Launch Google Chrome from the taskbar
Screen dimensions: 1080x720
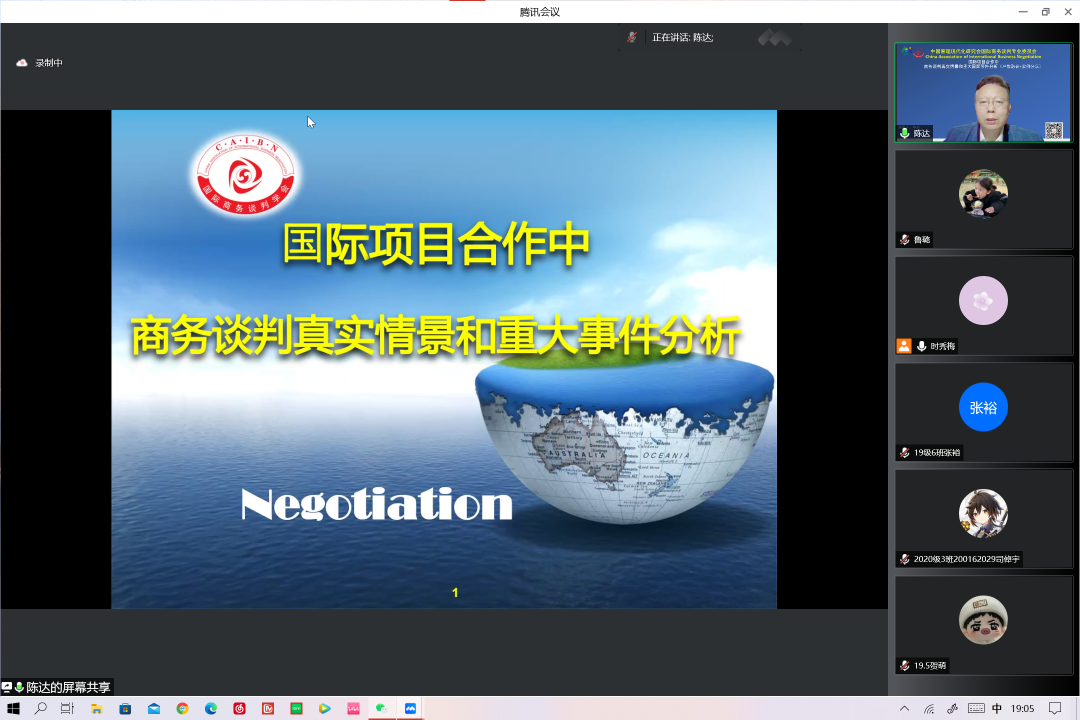tap(182, 709)
